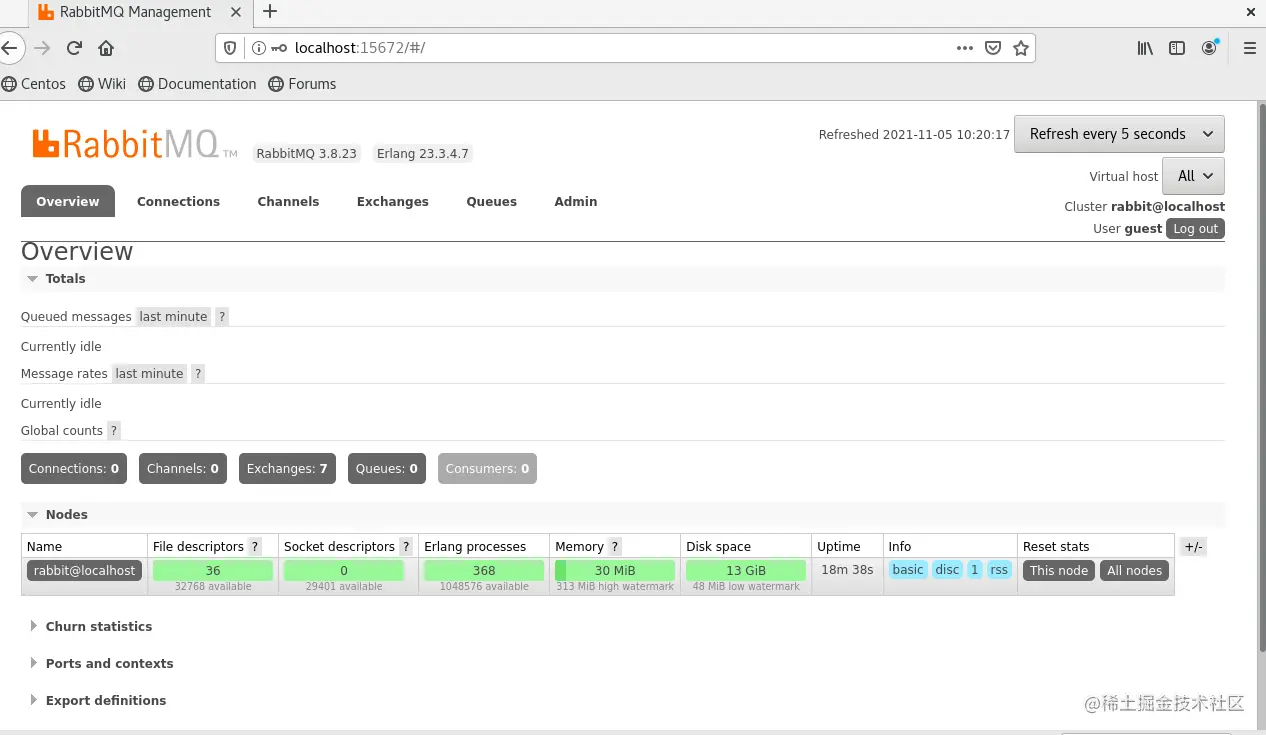The image size is (1266, 735).
Task: Expand the Export definitions section
Action: (x=97, y=700)
